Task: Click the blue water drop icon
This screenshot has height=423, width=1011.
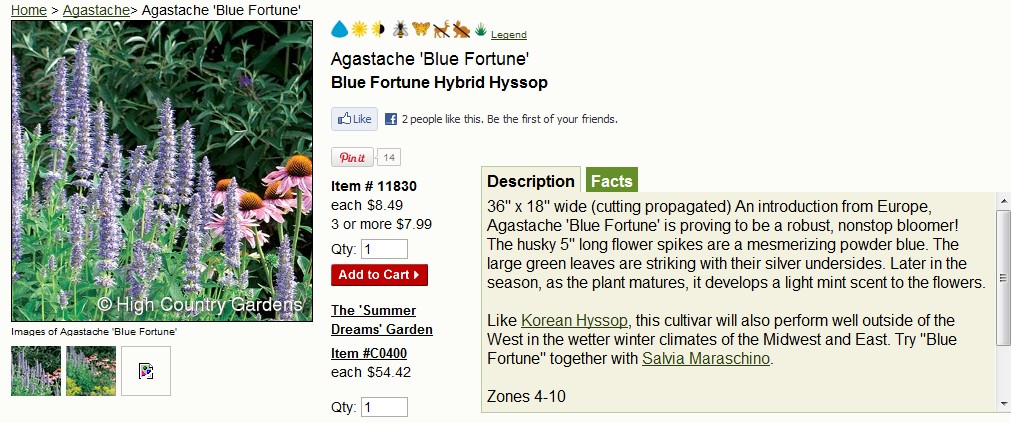Action: point(339,29)
